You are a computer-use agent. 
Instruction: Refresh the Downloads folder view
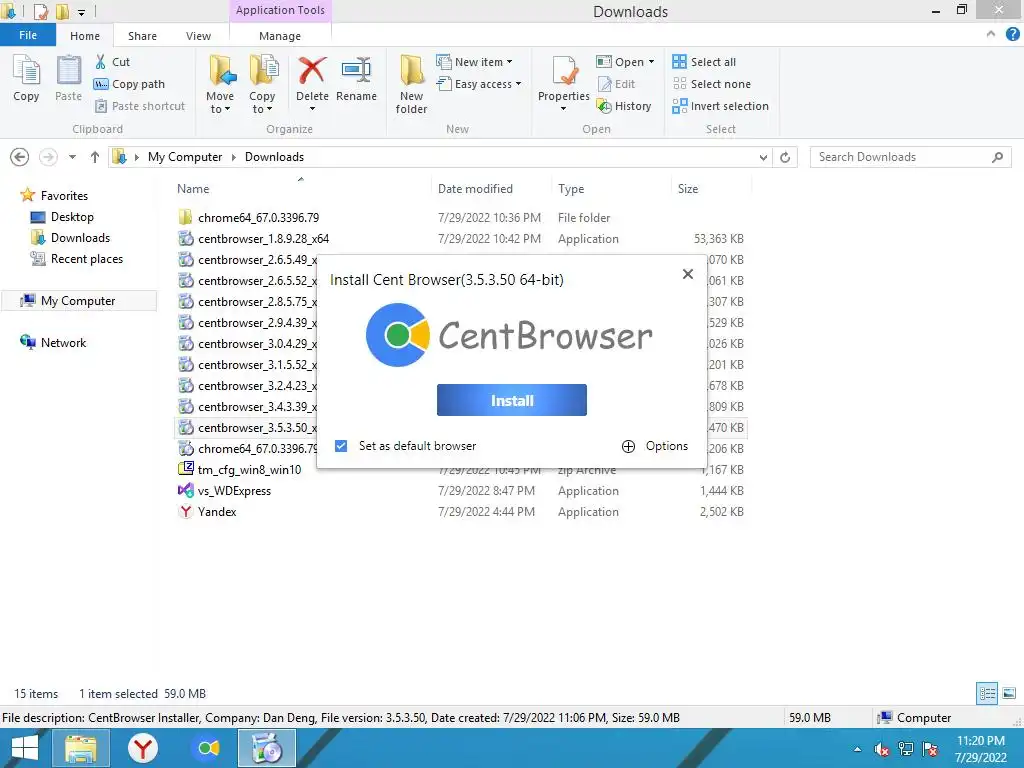tap(785, 157)
